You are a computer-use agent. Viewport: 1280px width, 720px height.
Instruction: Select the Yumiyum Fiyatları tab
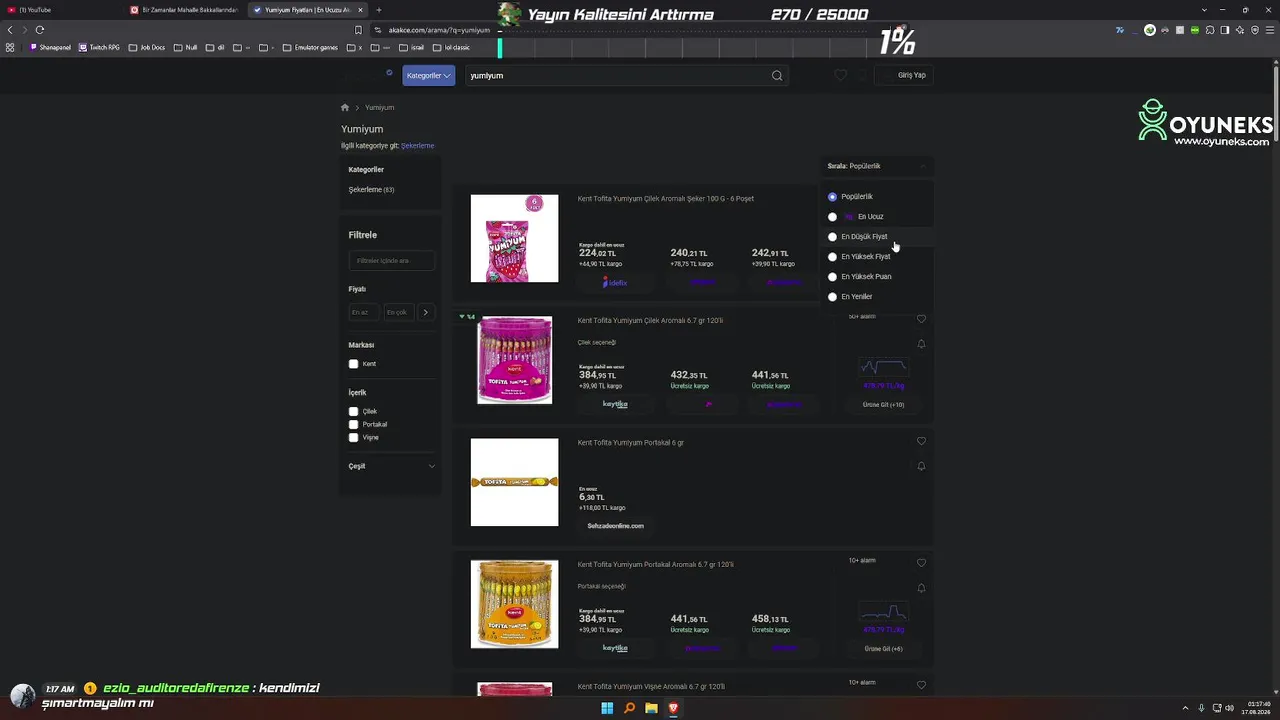[307, 10]
